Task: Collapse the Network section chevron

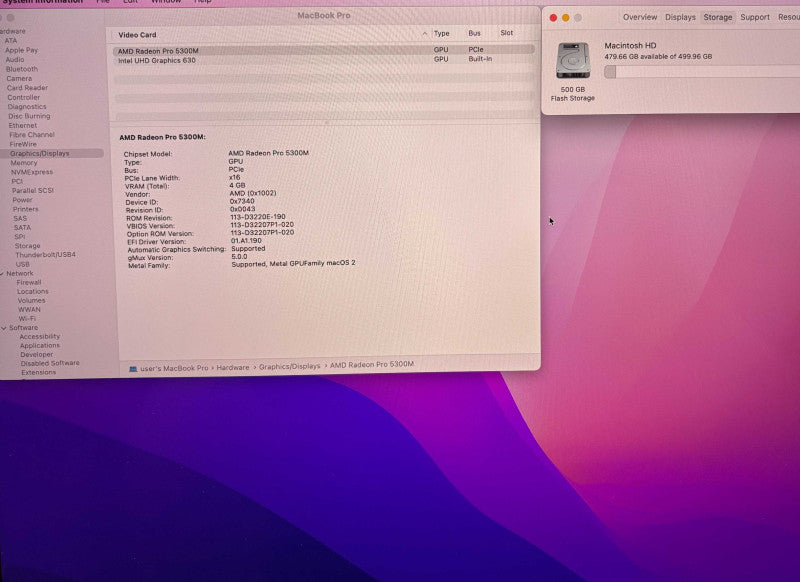Action: click(x=2, y=274)
